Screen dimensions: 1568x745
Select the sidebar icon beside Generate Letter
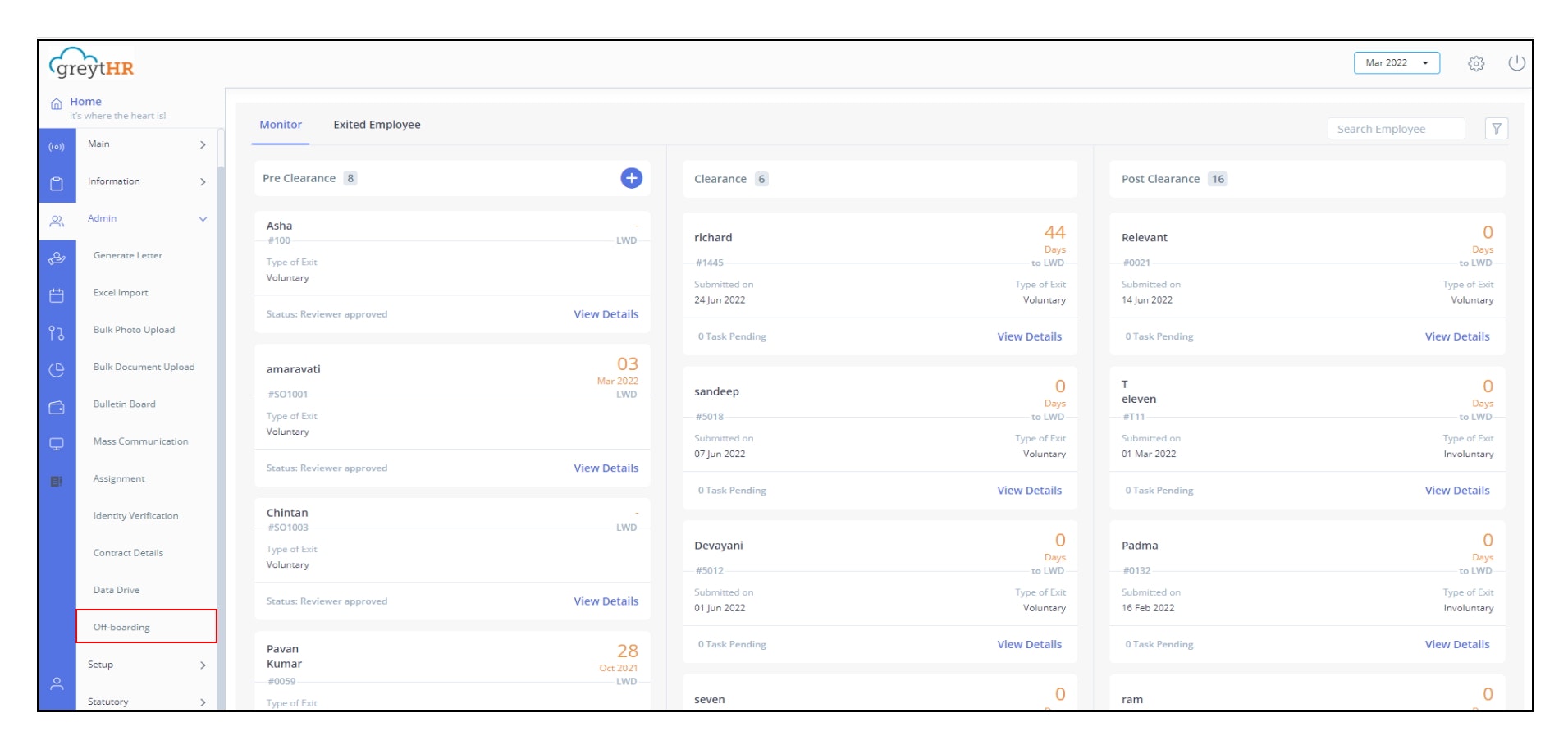point(57,258)
